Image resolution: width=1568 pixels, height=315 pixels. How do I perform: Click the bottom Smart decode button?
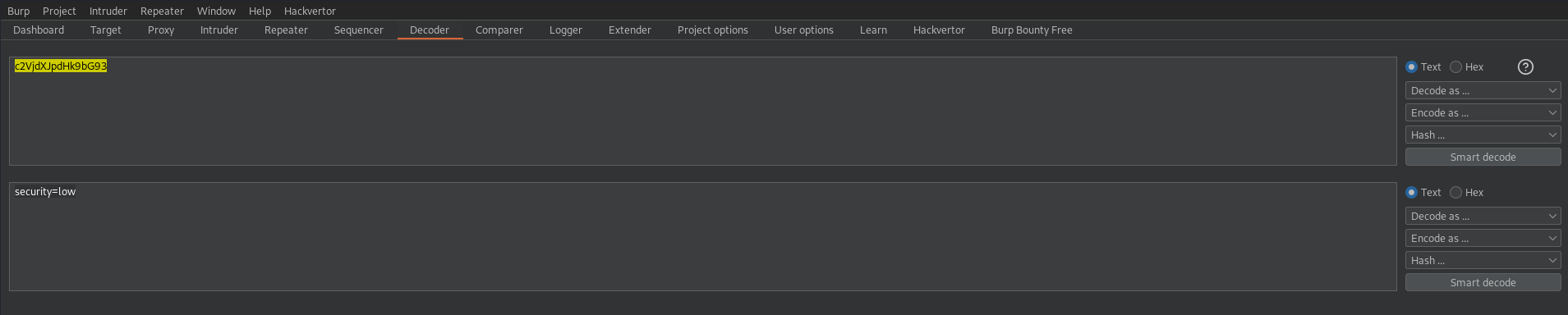1483,283
